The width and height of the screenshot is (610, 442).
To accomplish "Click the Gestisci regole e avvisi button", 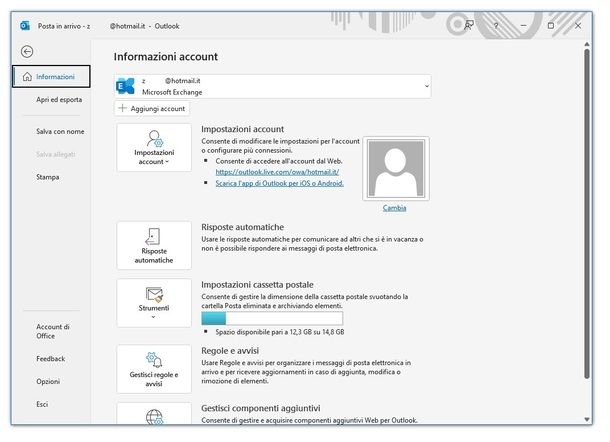I will tap(154, 369).
